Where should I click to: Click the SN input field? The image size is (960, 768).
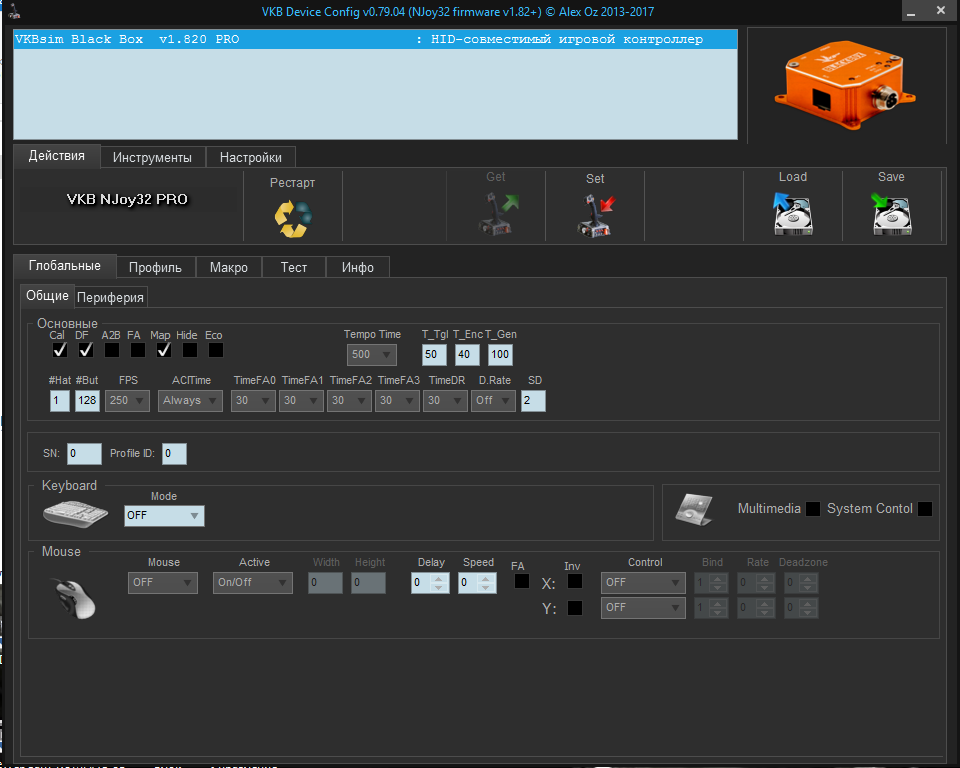pyautogui.click(x=84, y=454)
